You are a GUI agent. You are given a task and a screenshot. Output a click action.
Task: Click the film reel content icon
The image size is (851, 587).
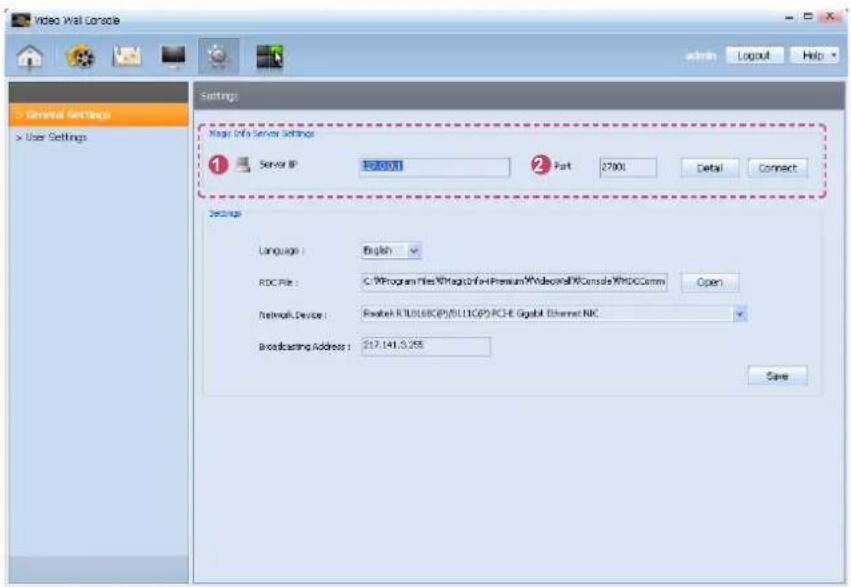pos(80,56)
